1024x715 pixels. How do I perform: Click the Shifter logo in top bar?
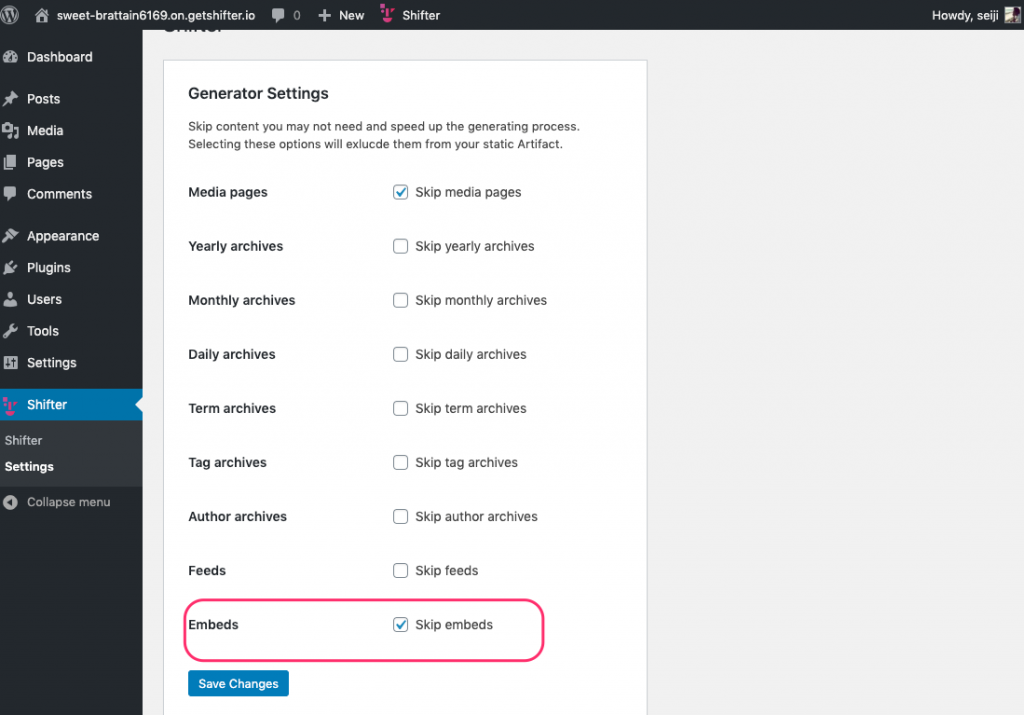coord(387,14)
